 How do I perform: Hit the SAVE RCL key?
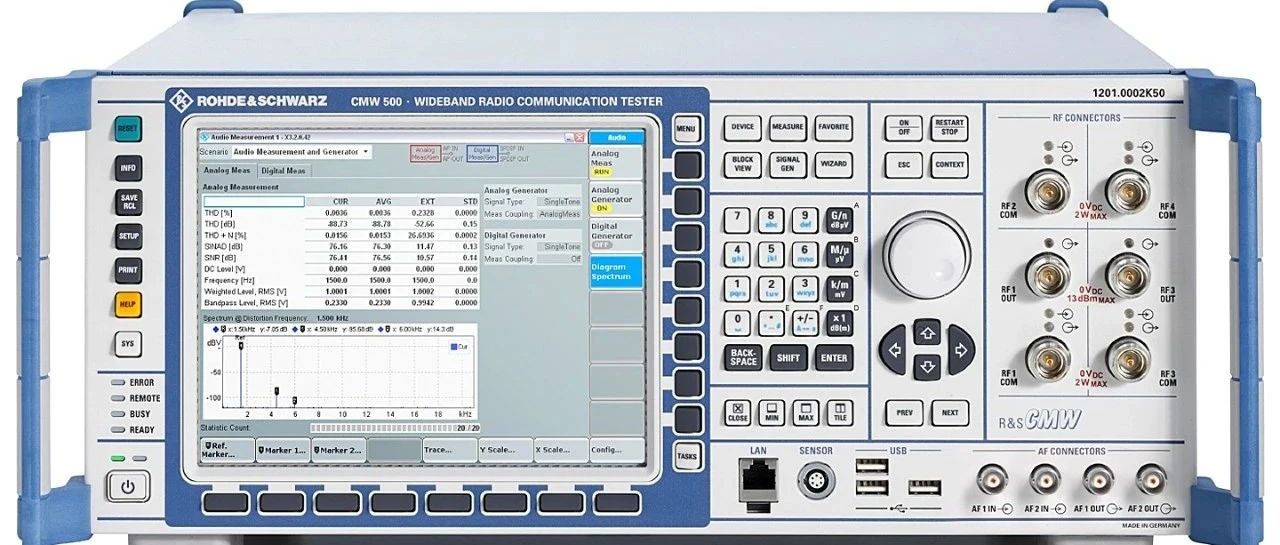pos(128,203)
